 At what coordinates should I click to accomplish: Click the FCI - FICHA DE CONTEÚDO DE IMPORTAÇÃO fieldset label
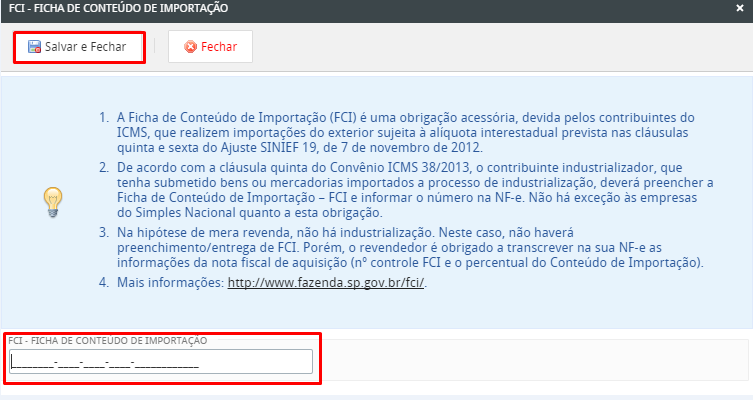(x=108, y=340)
